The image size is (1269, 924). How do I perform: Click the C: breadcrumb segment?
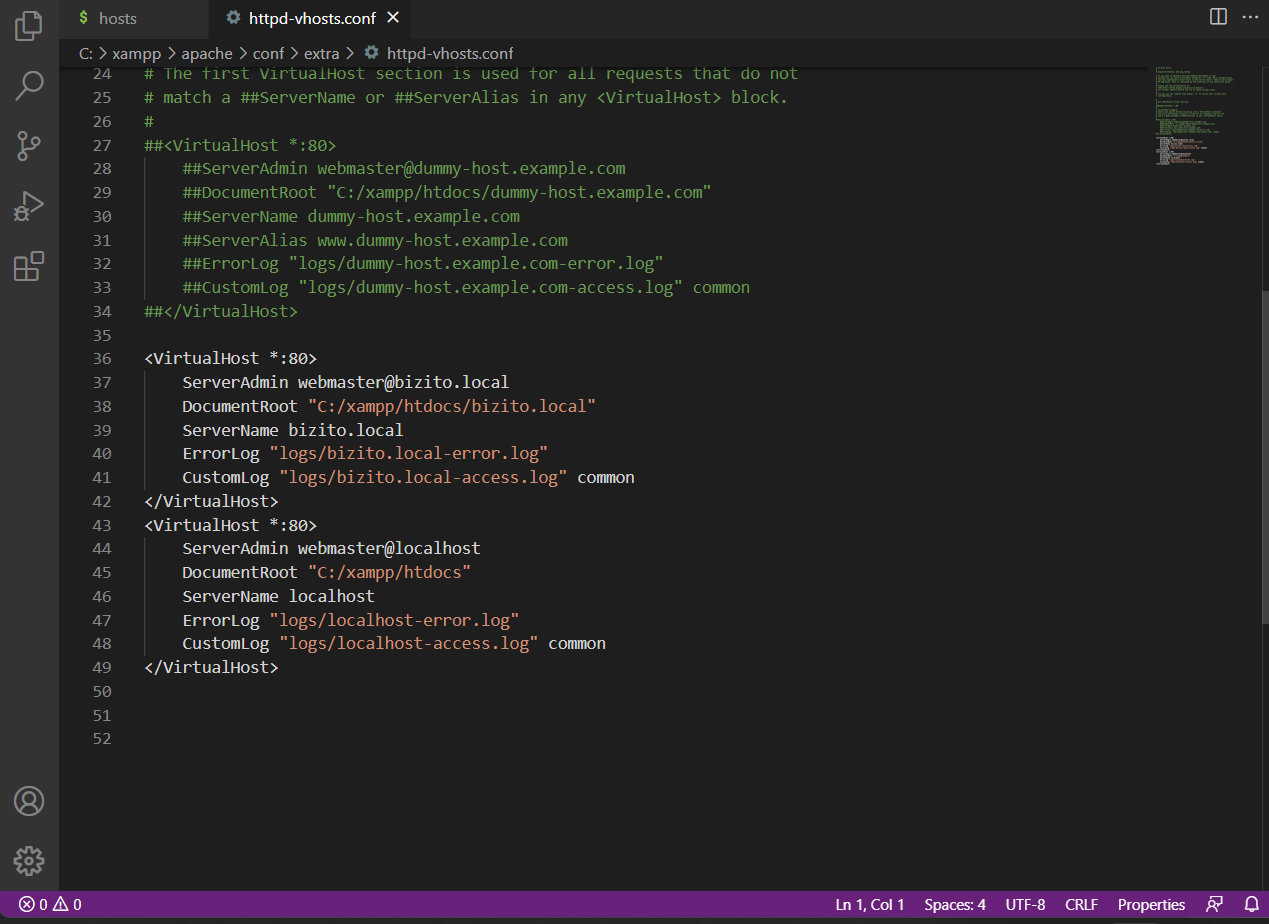pos(86,53)
